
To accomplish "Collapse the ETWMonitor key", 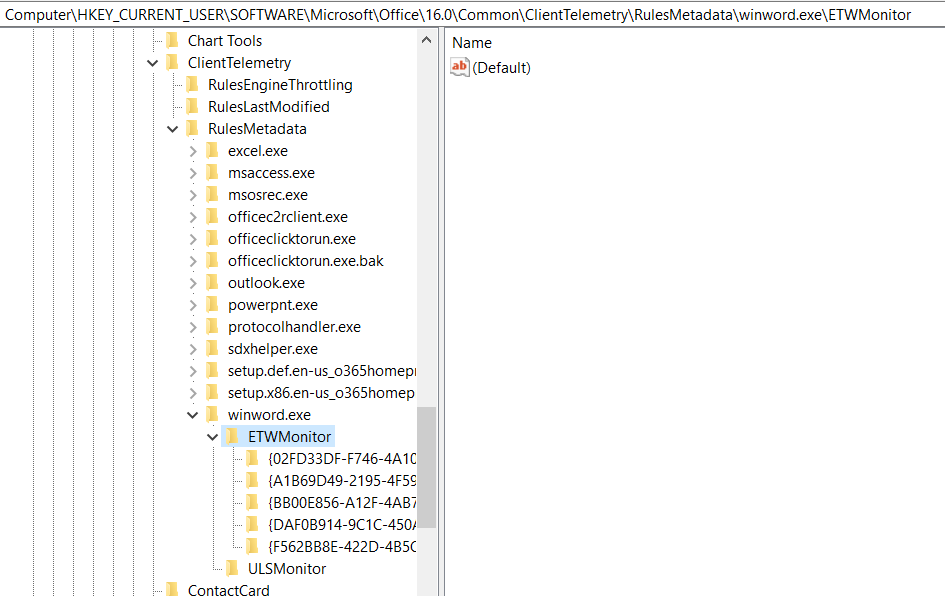I will pos(212,437).
